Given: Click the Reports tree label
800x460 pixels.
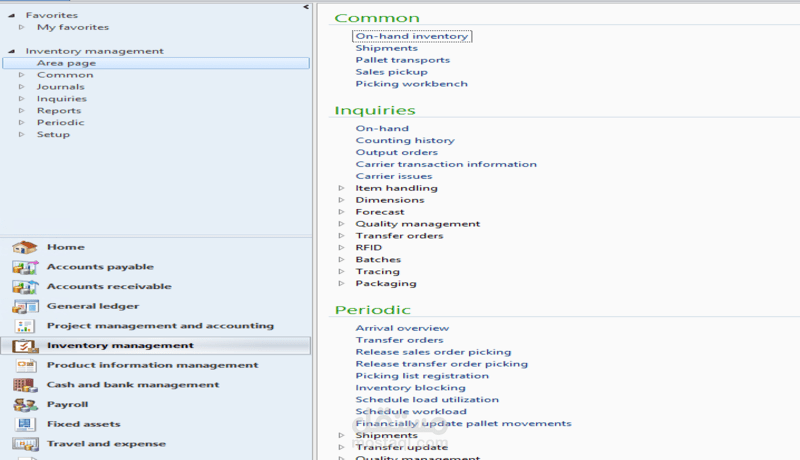Looking at the screenshot, I should tap(59, 111).
